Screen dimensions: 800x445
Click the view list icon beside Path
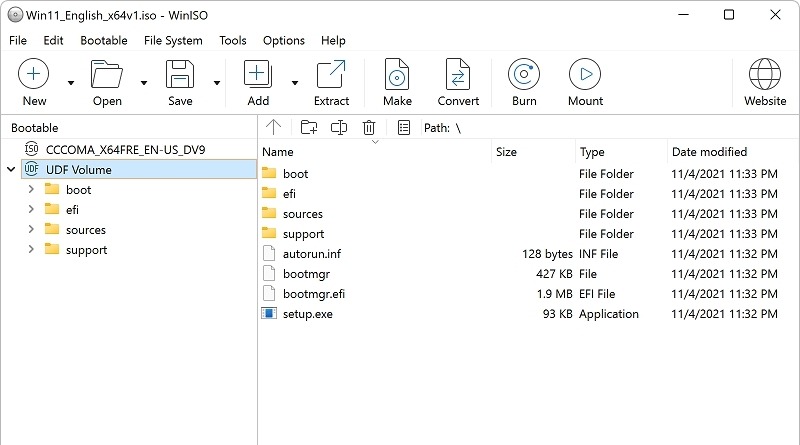click(x=404, y=127)
